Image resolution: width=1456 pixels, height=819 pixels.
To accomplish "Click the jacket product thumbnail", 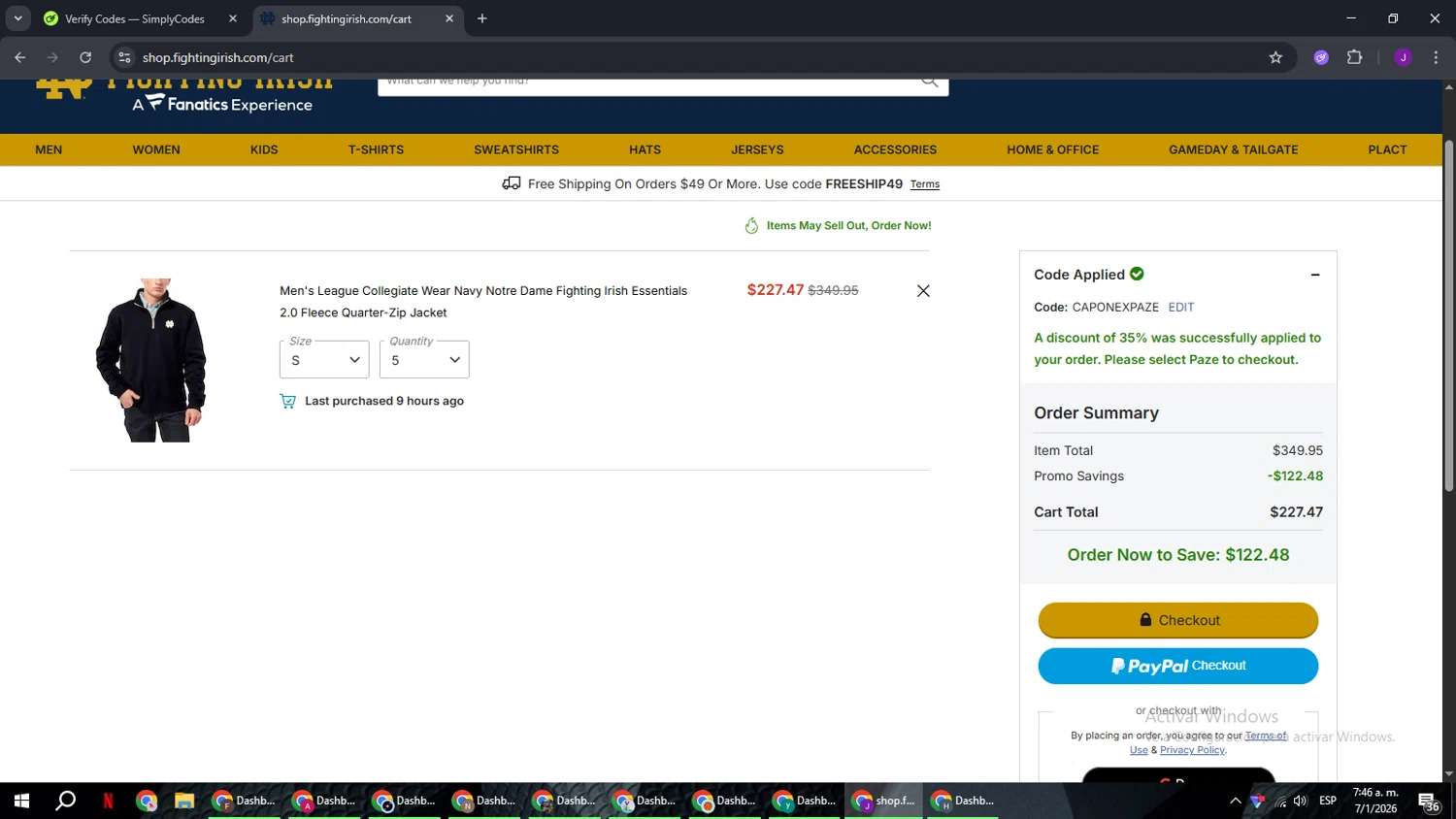I will pos(152,360).
